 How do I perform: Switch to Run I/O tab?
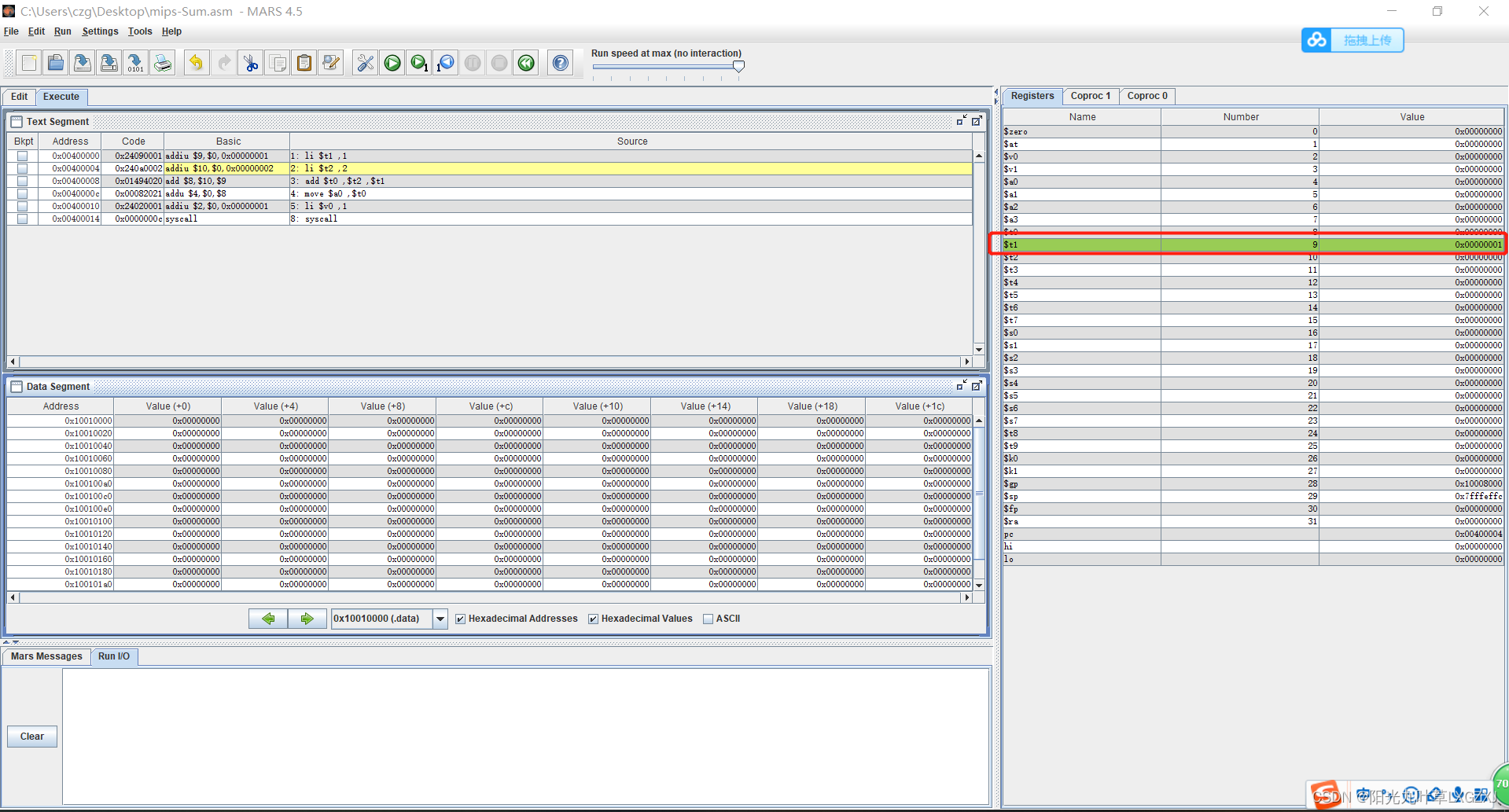(114, 656)
